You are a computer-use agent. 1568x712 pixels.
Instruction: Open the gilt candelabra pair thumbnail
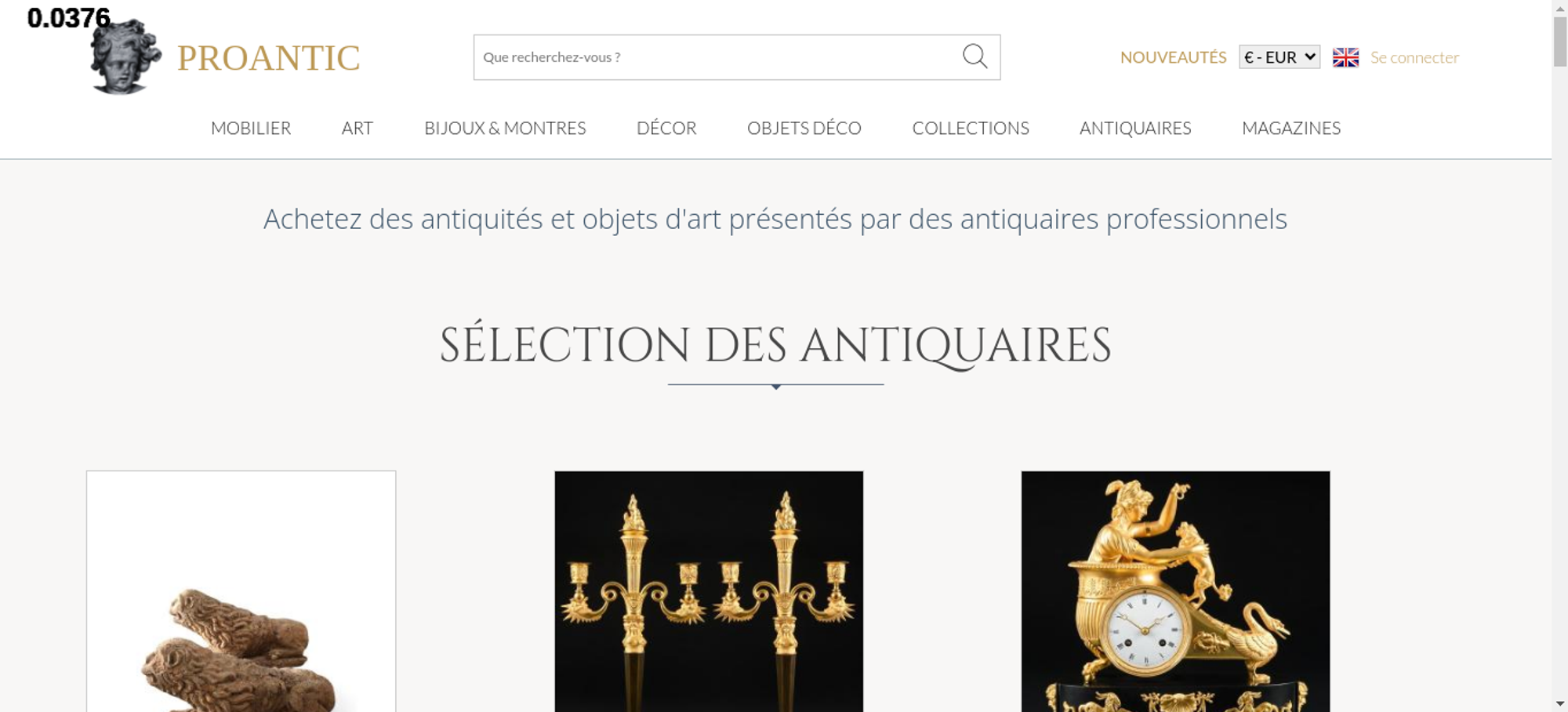[709, 591]
